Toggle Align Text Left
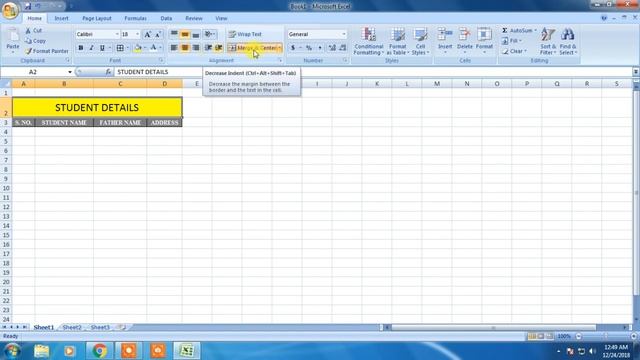 (x=174, y=48)
